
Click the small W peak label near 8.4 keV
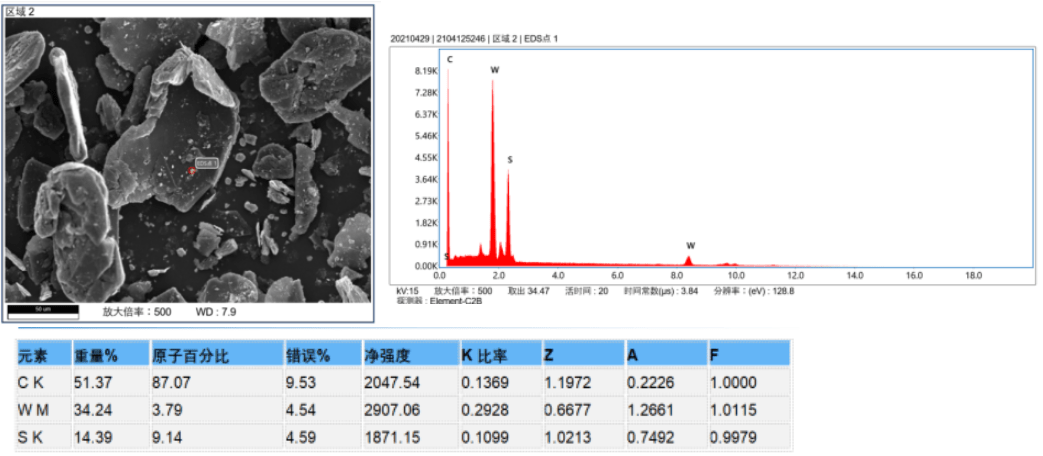click(690, 245)
